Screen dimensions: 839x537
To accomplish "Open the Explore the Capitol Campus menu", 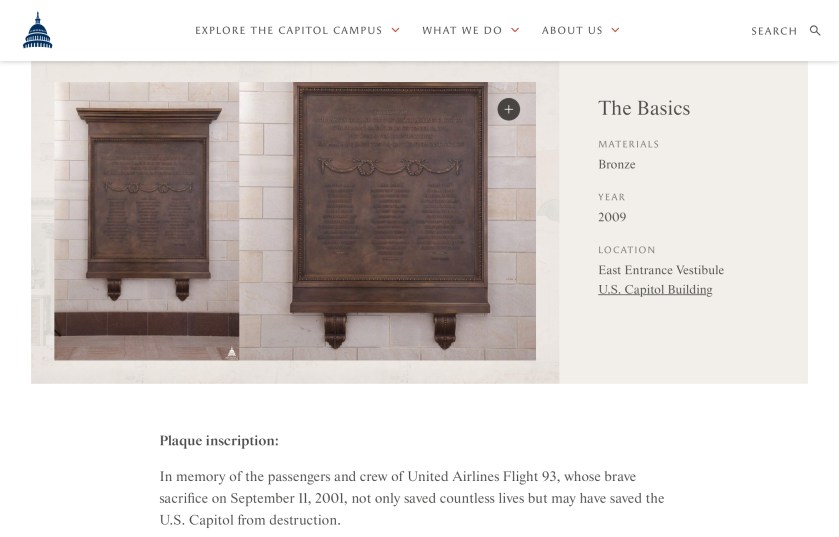I will point(288,31).
